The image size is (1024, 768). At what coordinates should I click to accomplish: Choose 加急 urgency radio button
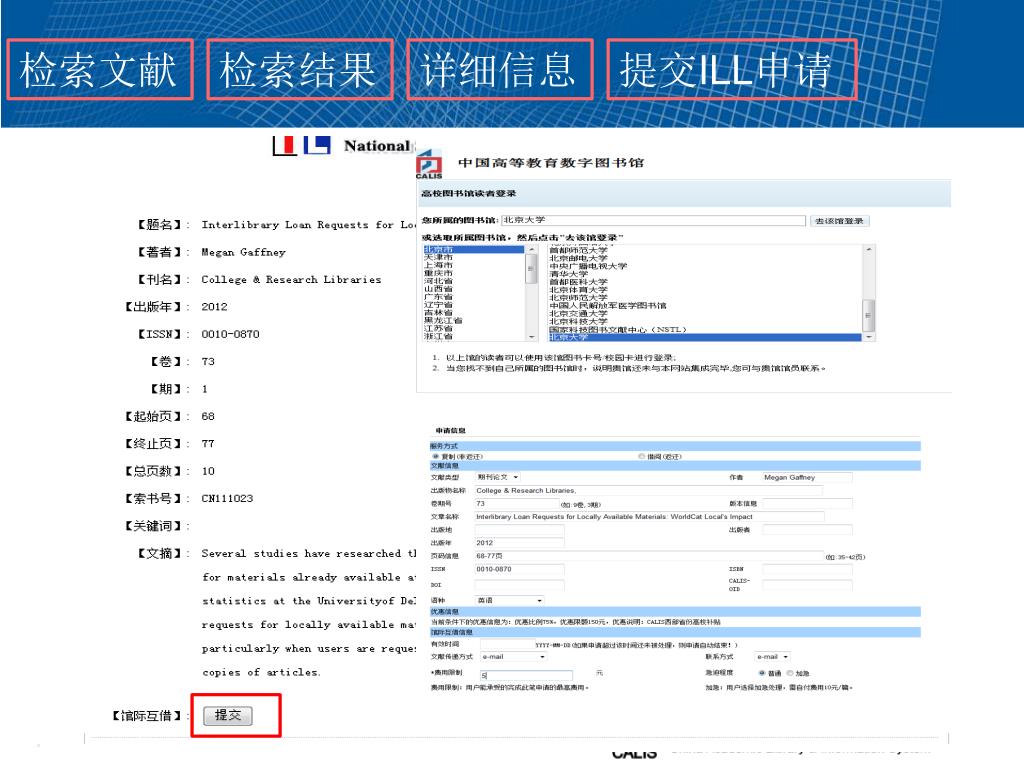coord(790,673)
